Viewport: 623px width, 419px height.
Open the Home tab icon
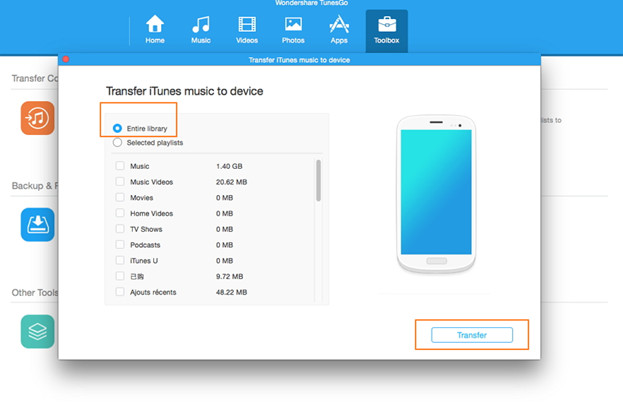point(154,24)
